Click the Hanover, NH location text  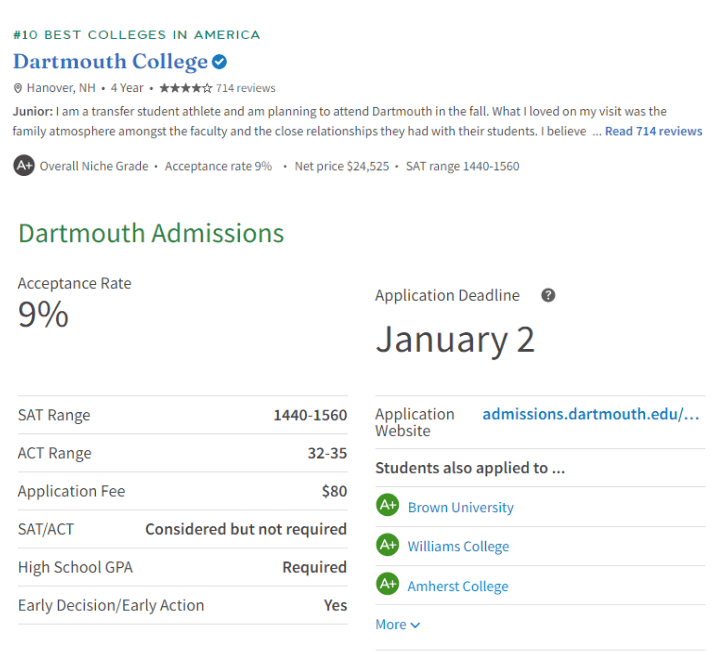61,88
